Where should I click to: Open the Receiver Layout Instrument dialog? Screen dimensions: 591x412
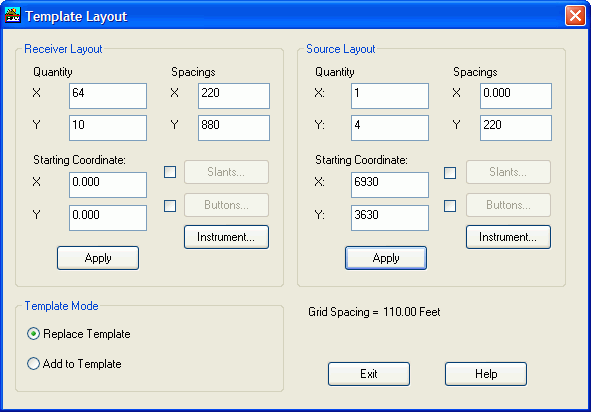[x=226, y=237]
